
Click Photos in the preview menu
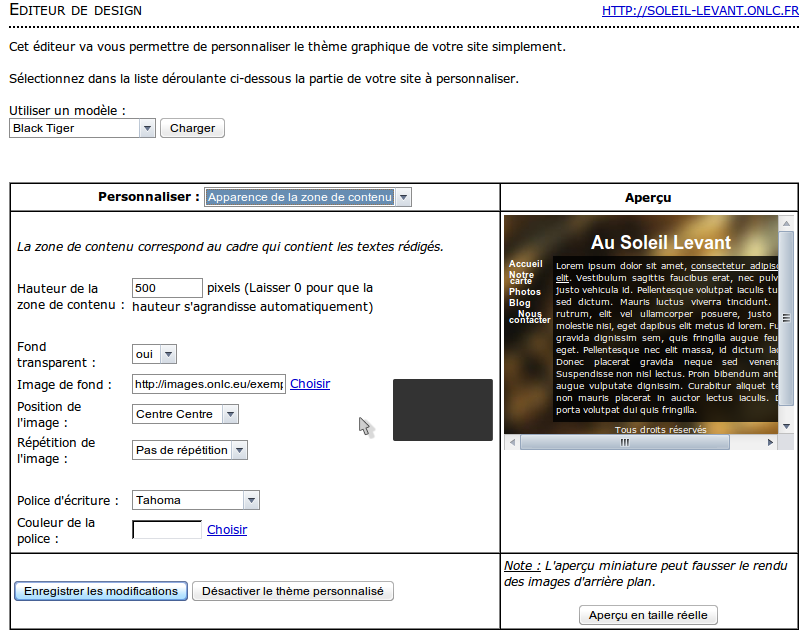click(525, 292)
